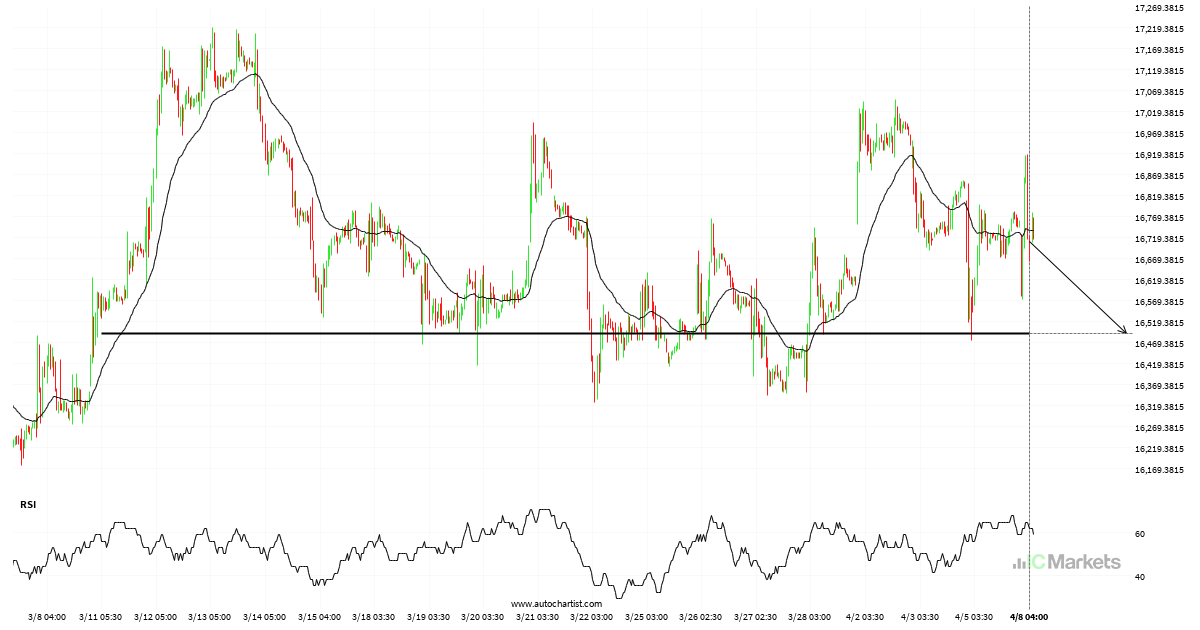Pick the 3/21 03:30 time axis label
1200x630 pixels.
[535, 618]
